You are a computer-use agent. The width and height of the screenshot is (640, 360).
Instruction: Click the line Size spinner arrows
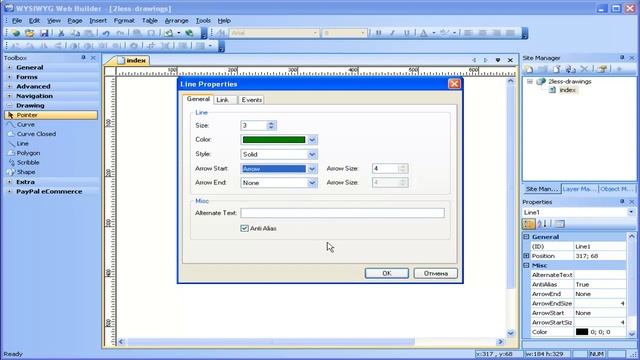[x=271, y=126]
